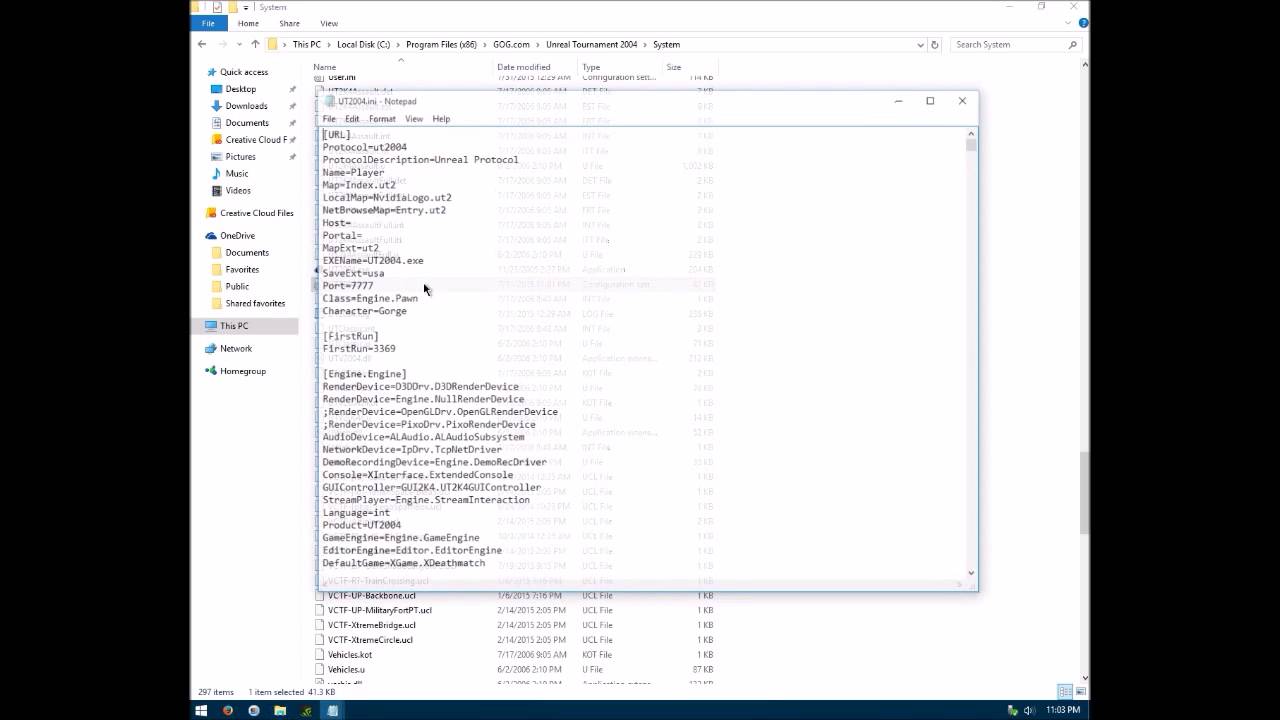Jump to Unreal Tournament 2004 breadcrumb
Image resolution: width=1280 pixels, height=720 pixels.
tap(592, 44)
